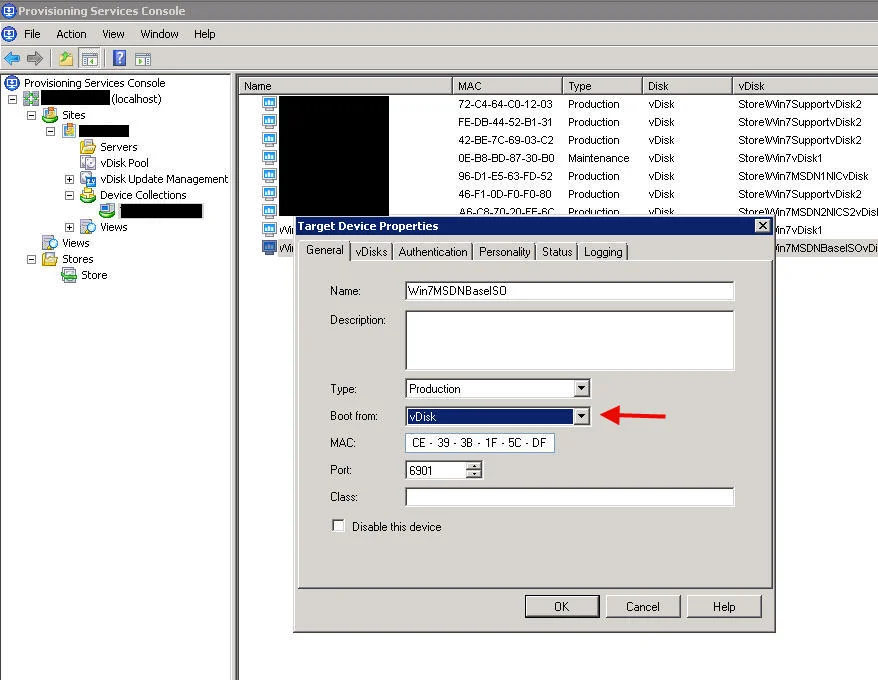
Task: Open the File menu
Action: (32, 34)
